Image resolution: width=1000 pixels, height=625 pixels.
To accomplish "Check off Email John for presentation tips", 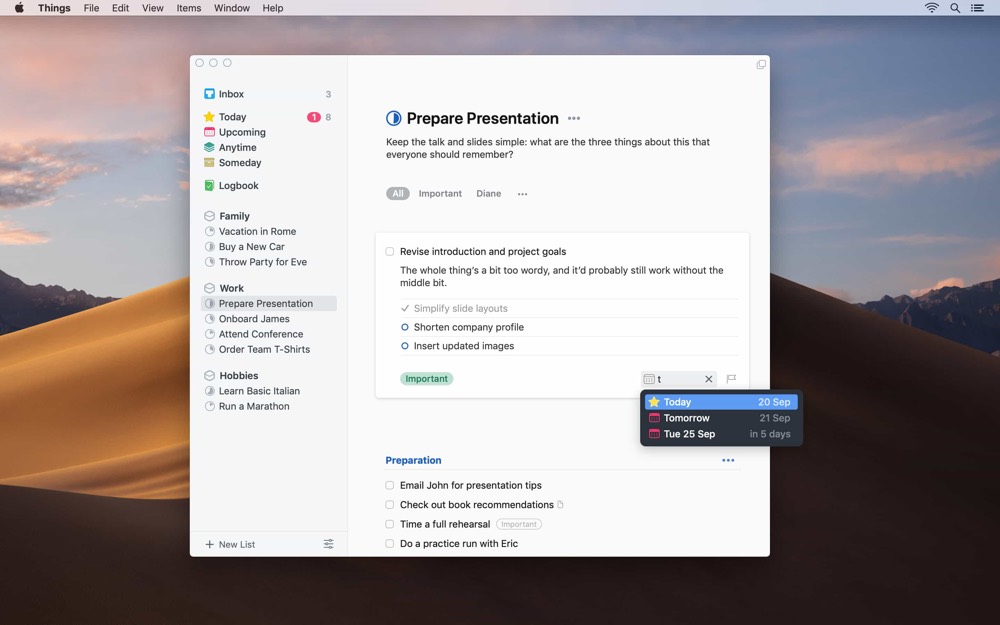I will click(390, 485).
